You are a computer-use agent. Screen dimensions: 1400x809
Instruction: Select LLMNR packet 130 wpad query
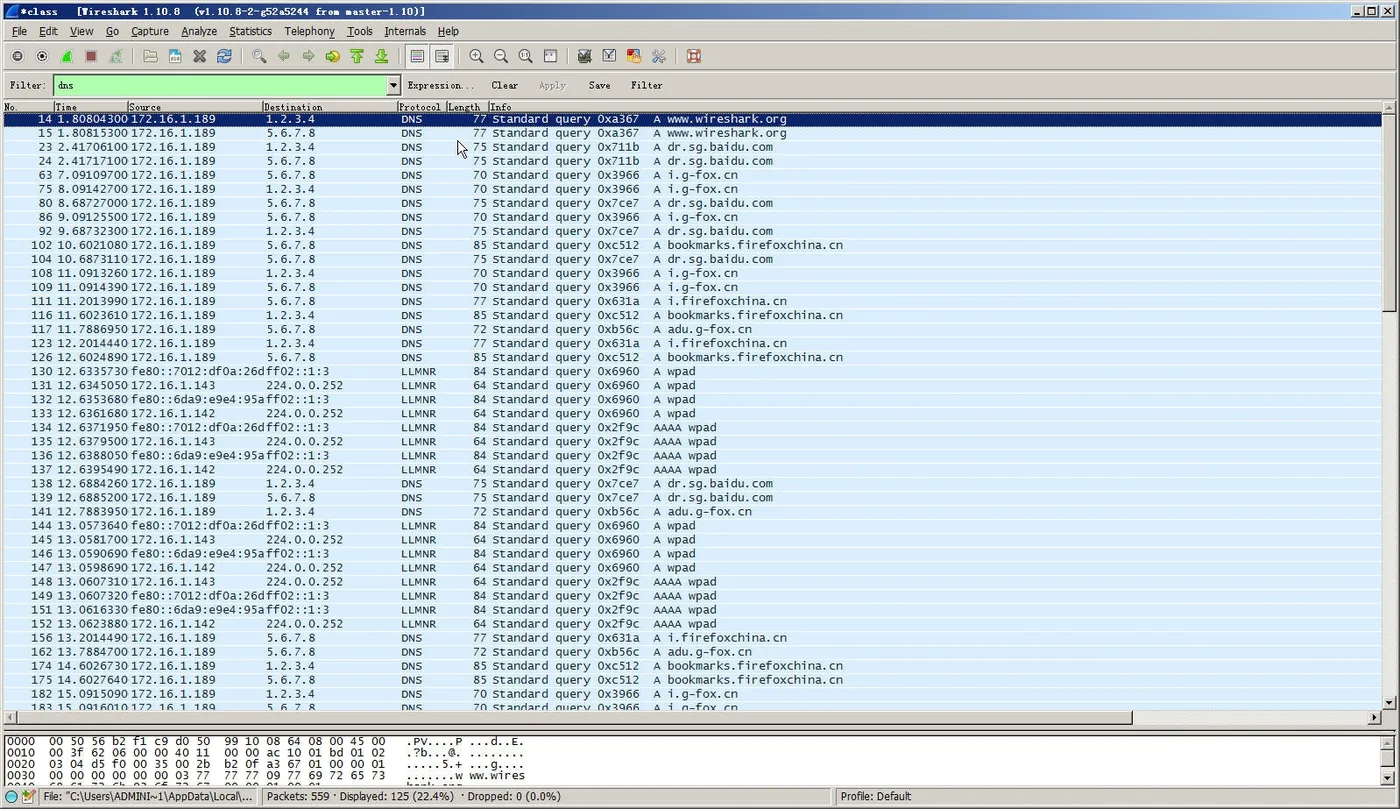(692, 371)
